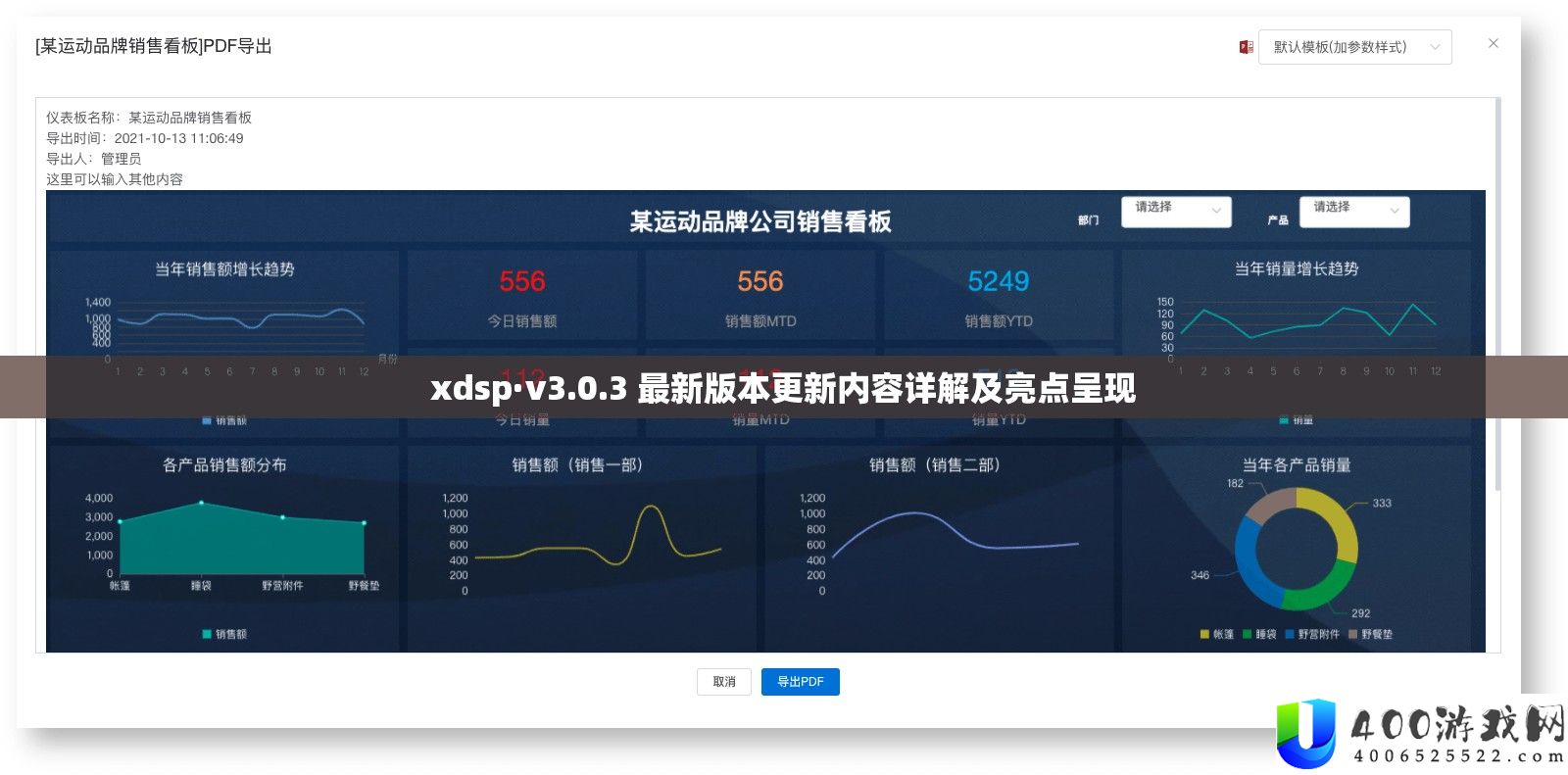
Task: Click the 某运动品牌公司销售看板 dashboard title
Action: (x=760, y=222)
